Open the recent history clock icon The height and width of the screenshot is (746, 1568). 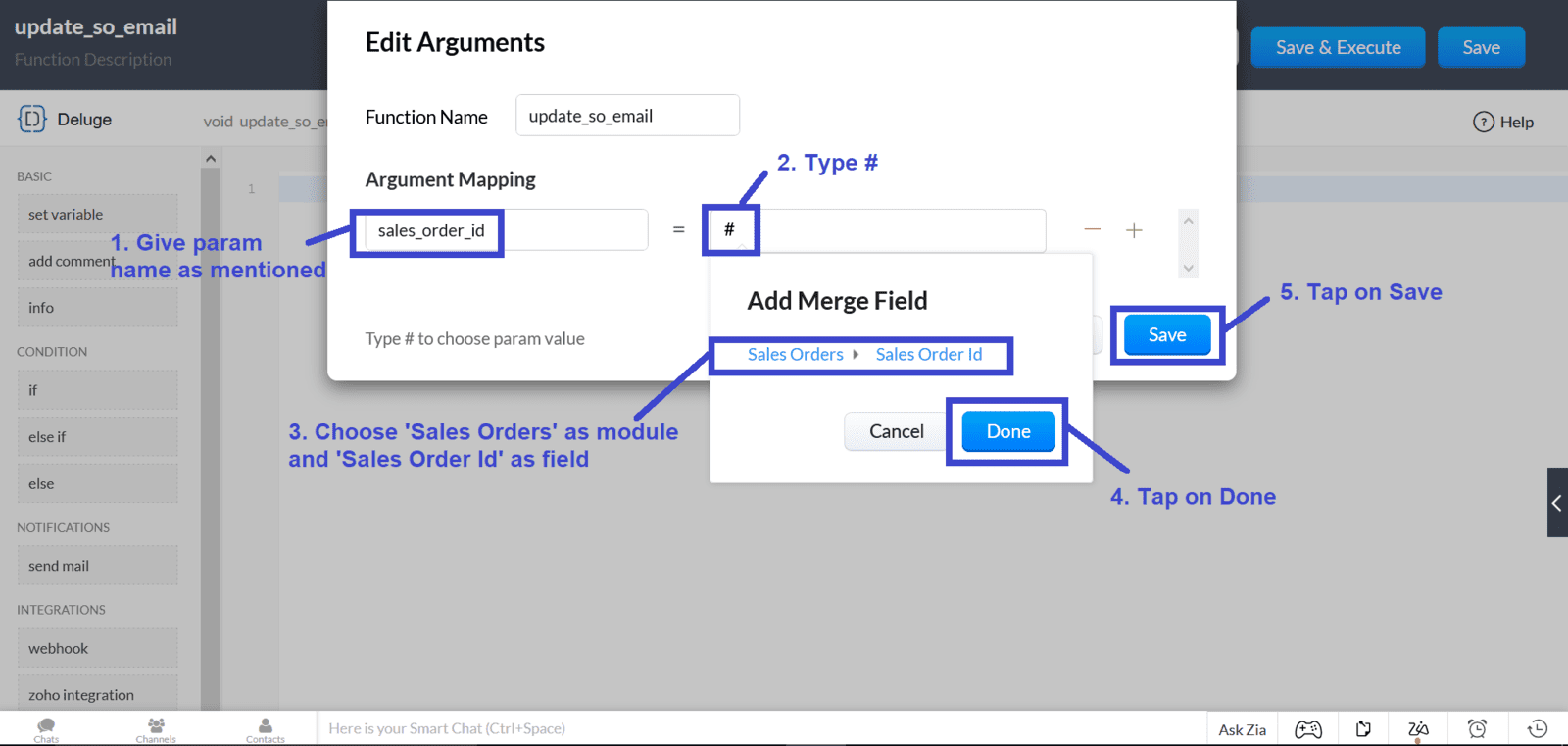coord(1538,728)
